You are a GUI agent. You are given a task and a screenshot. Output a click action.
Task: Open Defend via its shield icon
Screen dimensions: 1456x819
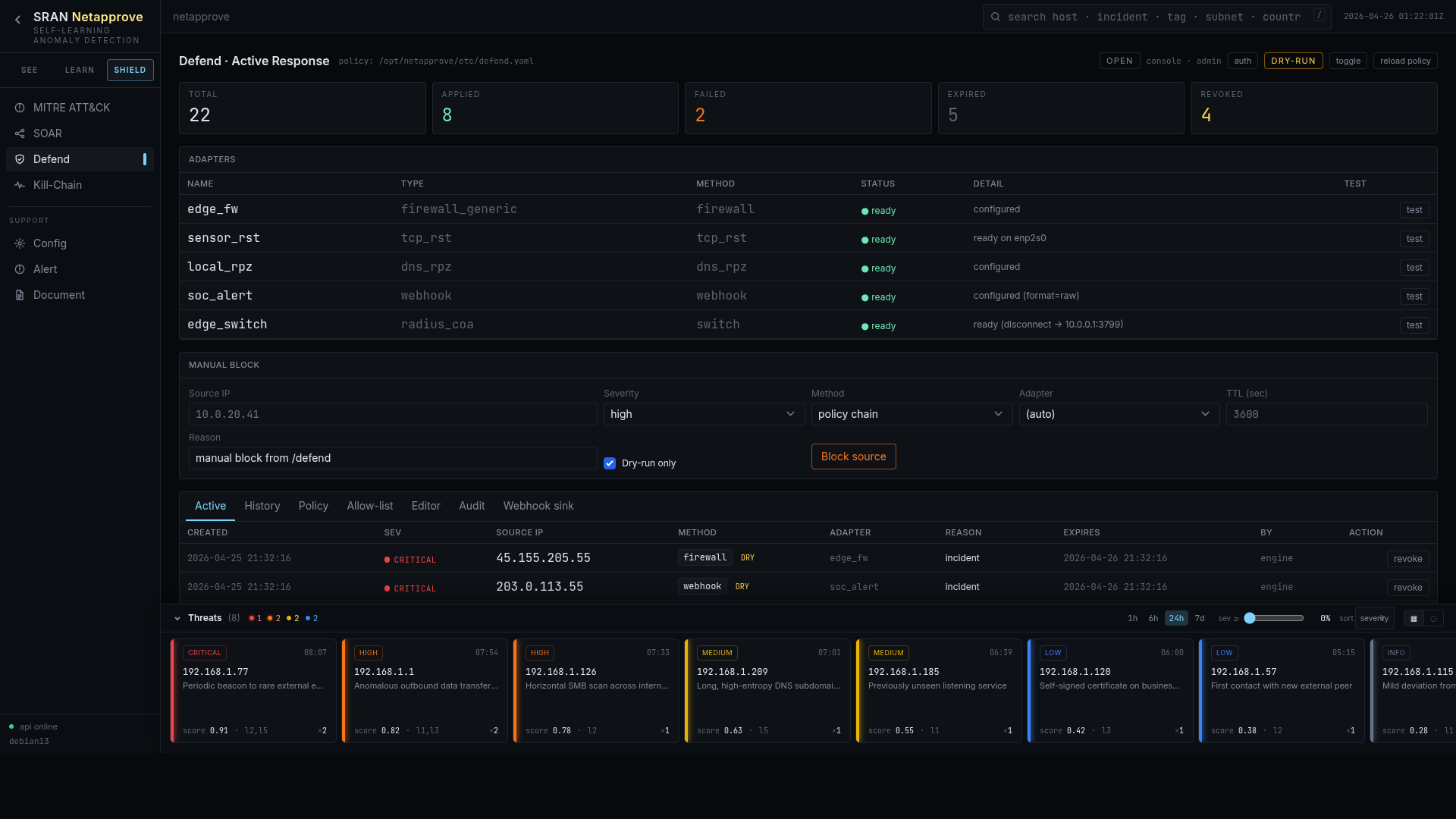pos(20,159)
